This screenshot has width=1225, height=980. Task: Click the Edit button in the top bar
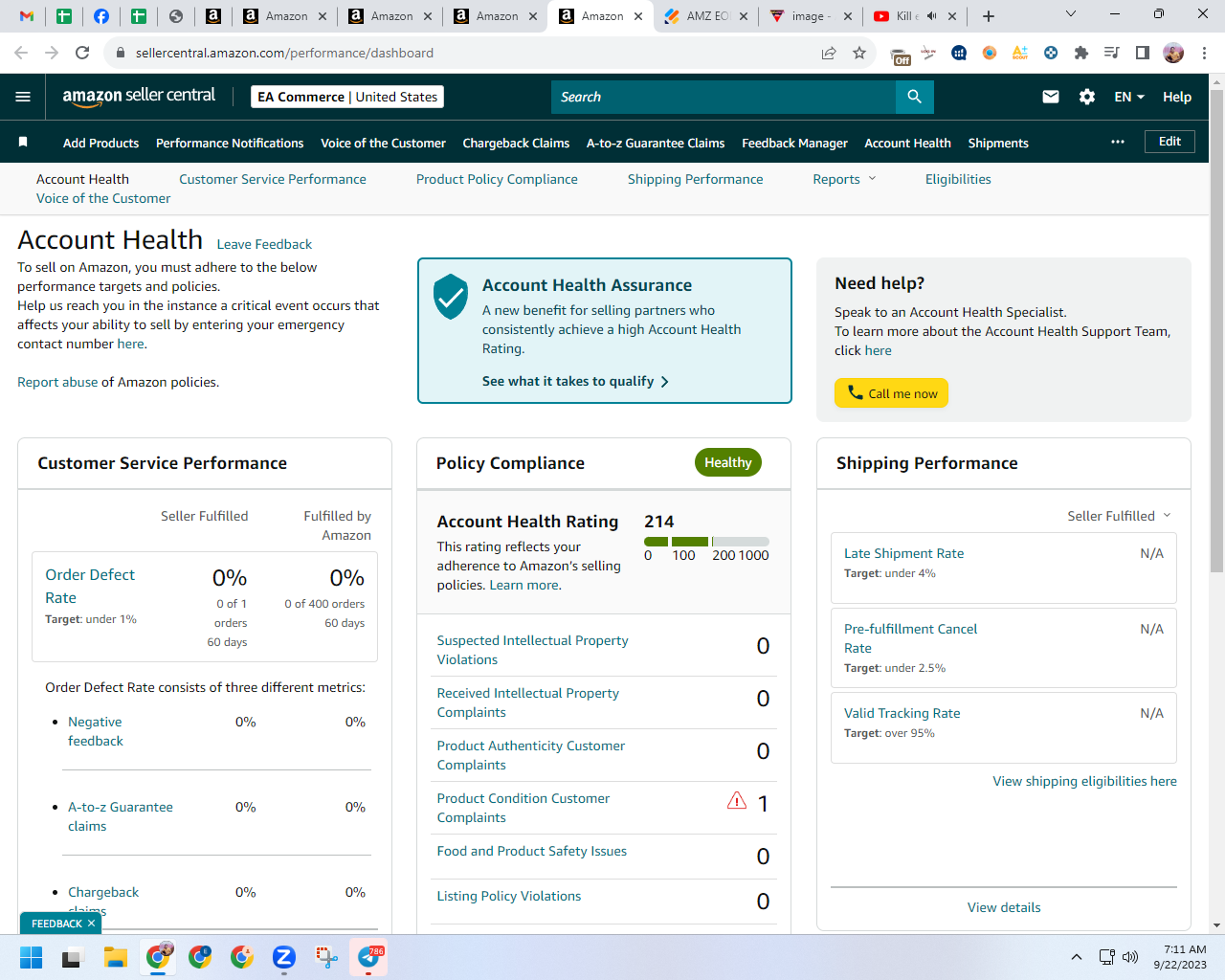pyautogui.click(x=1169, y=142)
